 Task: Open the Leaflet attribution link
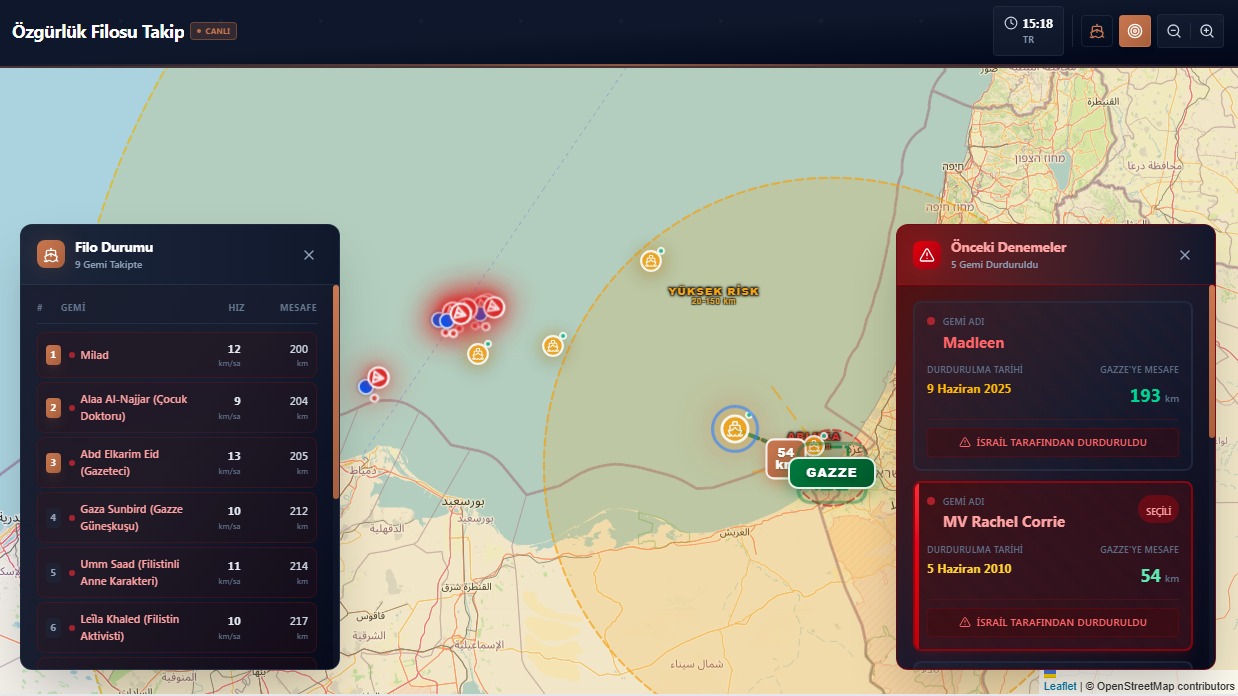pyautogui.click(x=1060, y=686)
